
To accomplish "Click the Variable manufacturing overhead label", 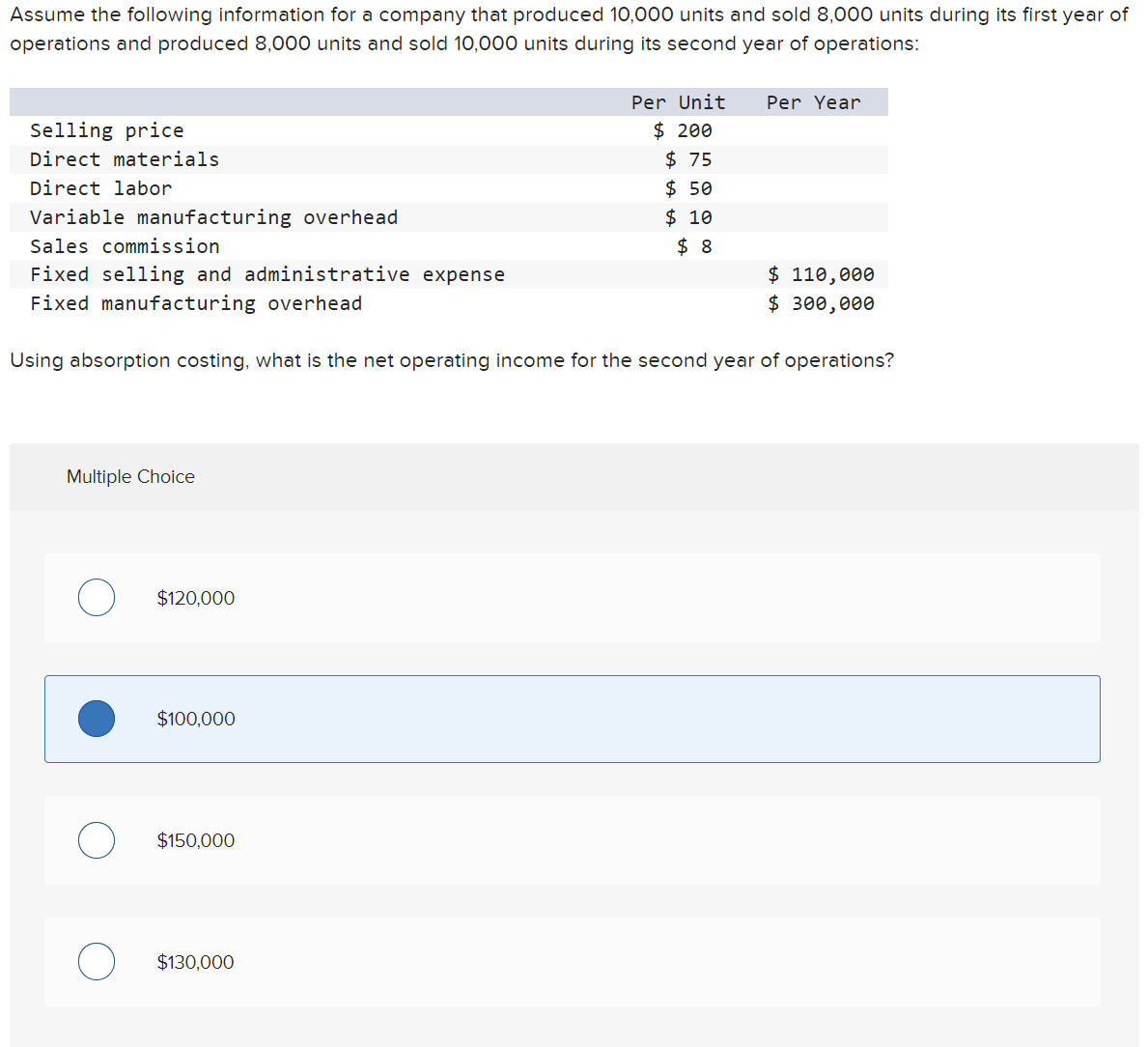I will tap(213, 217).
